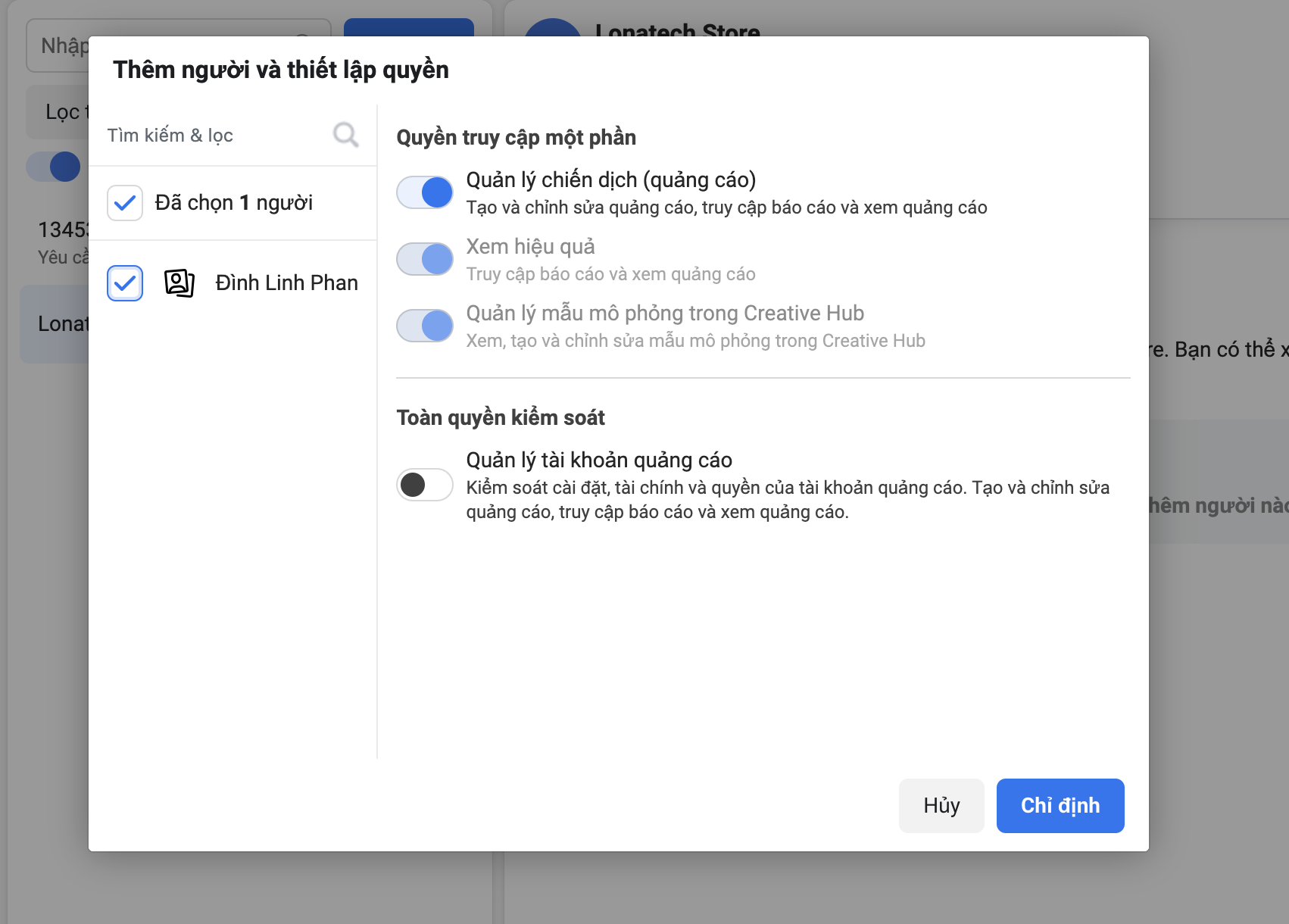Select the 'Lonat' list item in background sidebar
Screen dimensions: 1289x924
click(x=55, y=324)
